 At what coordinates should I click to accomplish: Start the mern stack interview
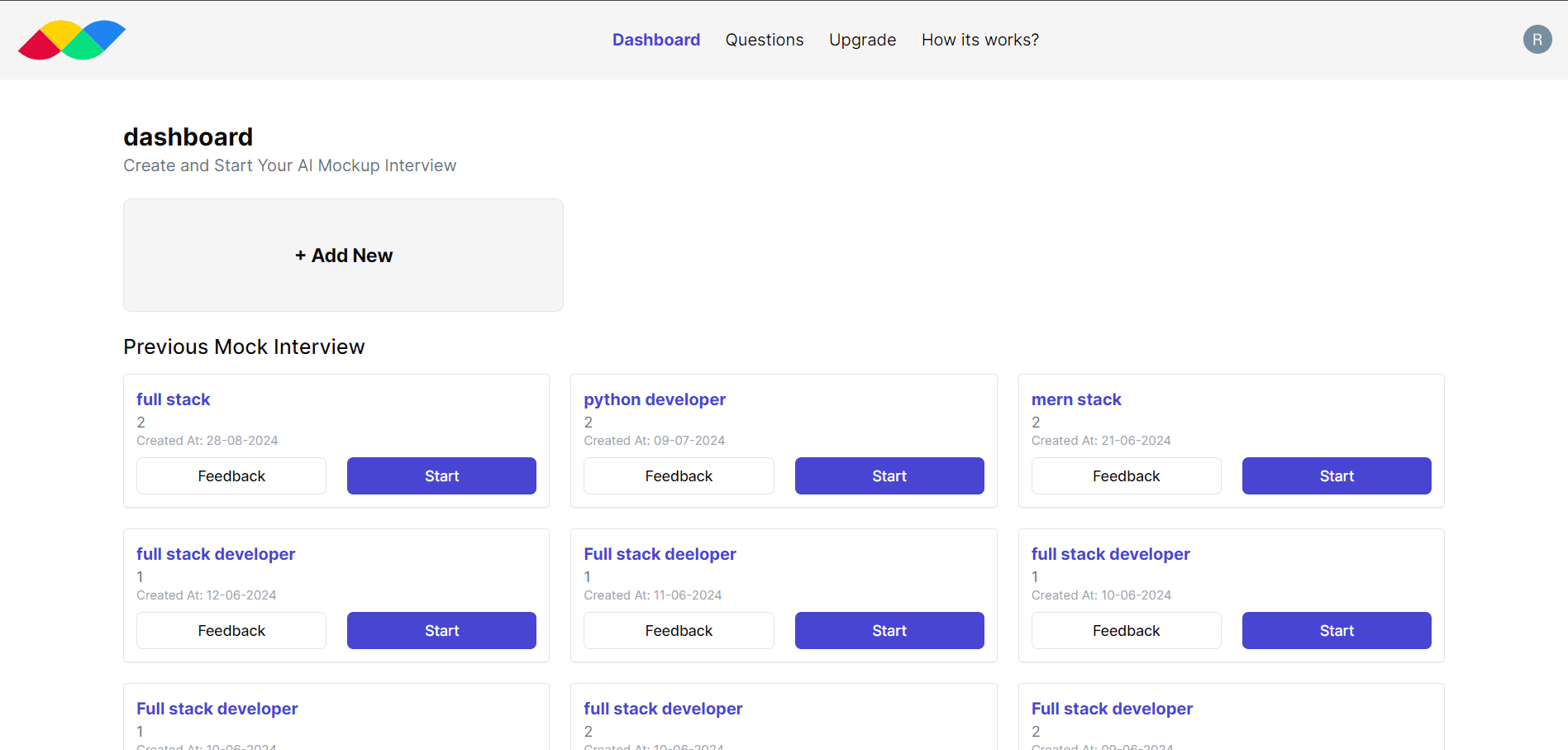1337,476
